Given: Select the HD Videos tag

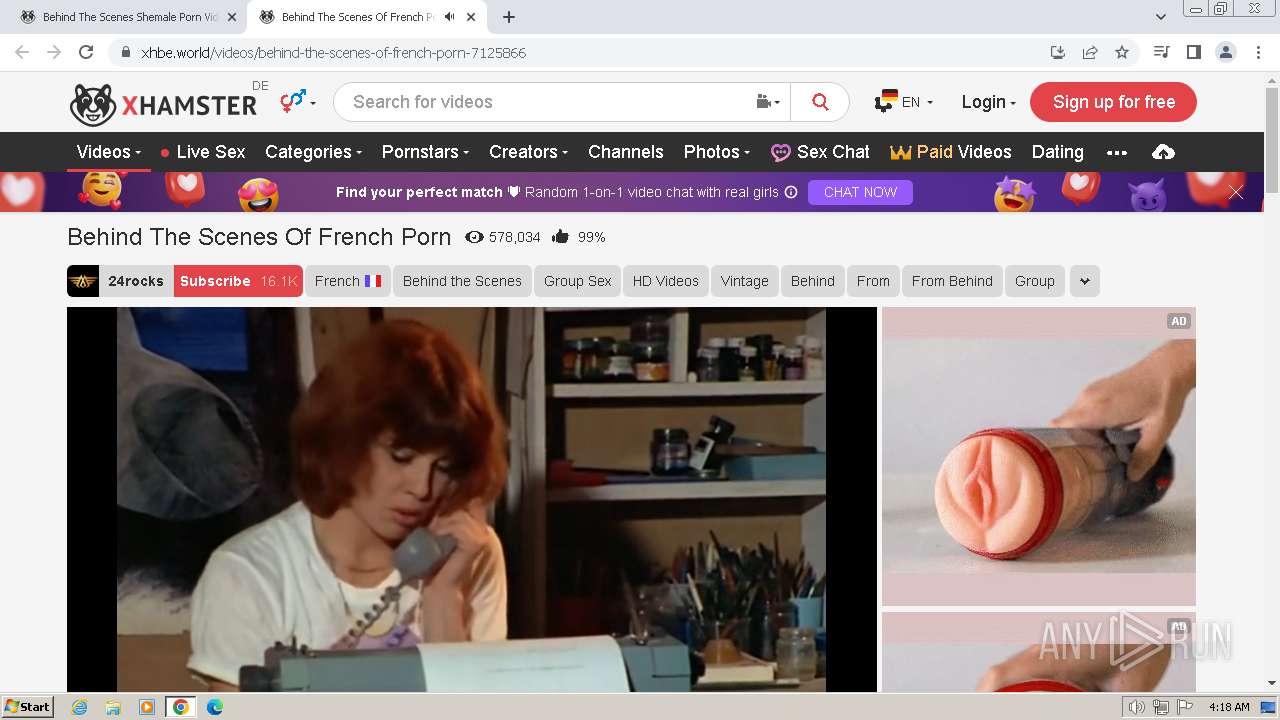Looking at the screenshot, I should [665, 281].
